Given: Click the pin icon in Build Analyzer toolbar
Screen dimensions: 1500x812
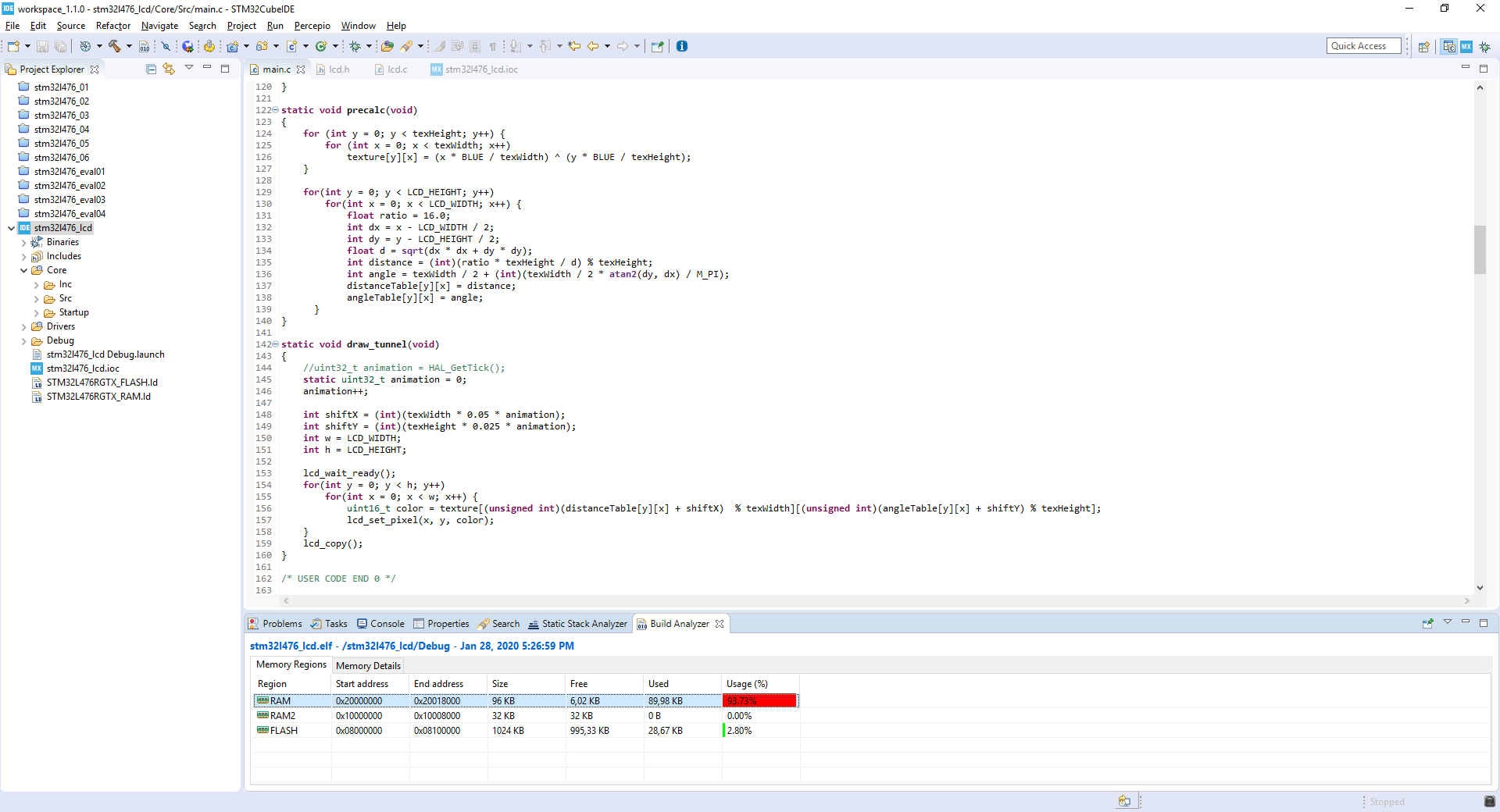Looking at the screenshot, I should (x=1428, y=623).
